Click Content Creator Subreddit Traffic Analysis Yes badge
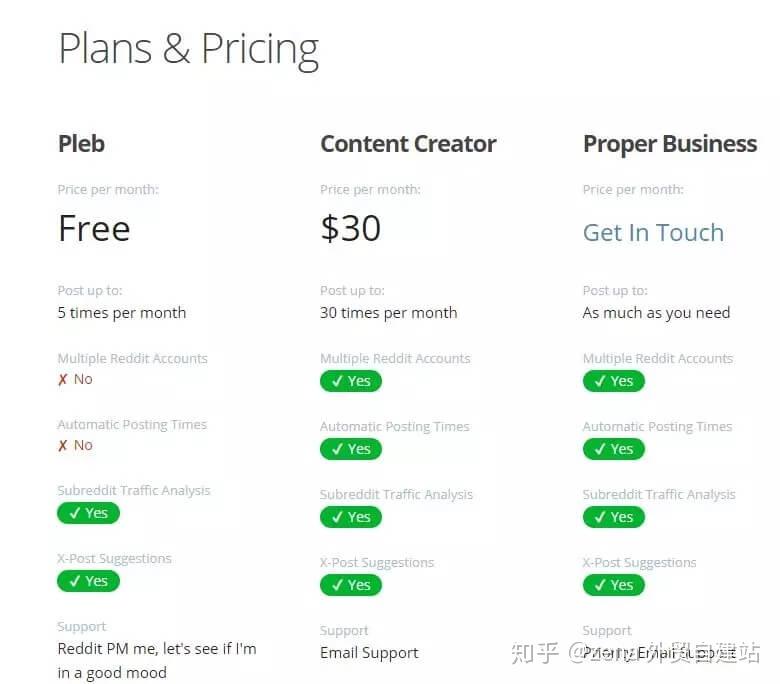 pyautogui.click(x=350, y=517)
